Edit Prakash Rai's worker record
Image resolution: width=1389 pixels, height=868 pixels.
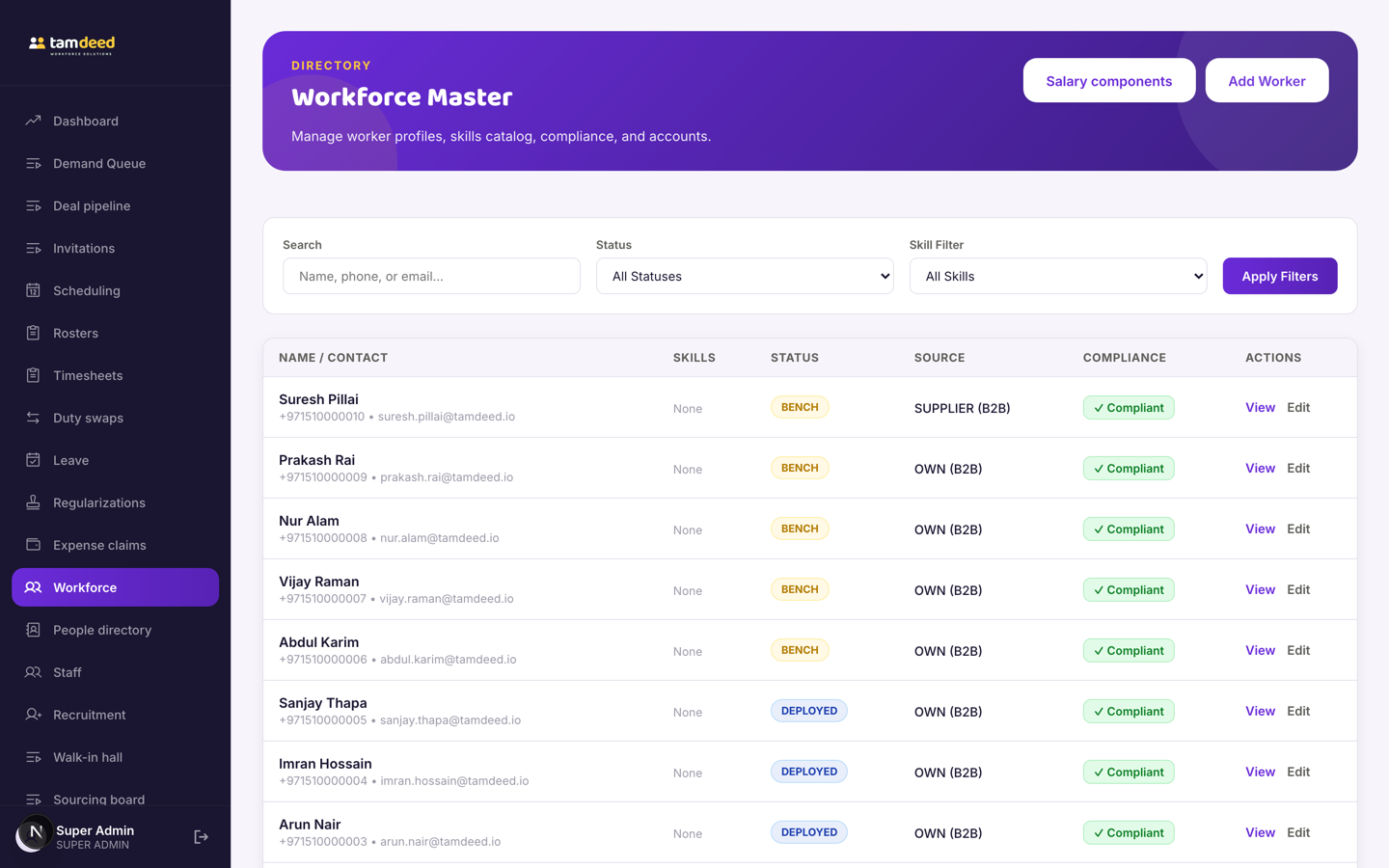(x=1298, y=468)
